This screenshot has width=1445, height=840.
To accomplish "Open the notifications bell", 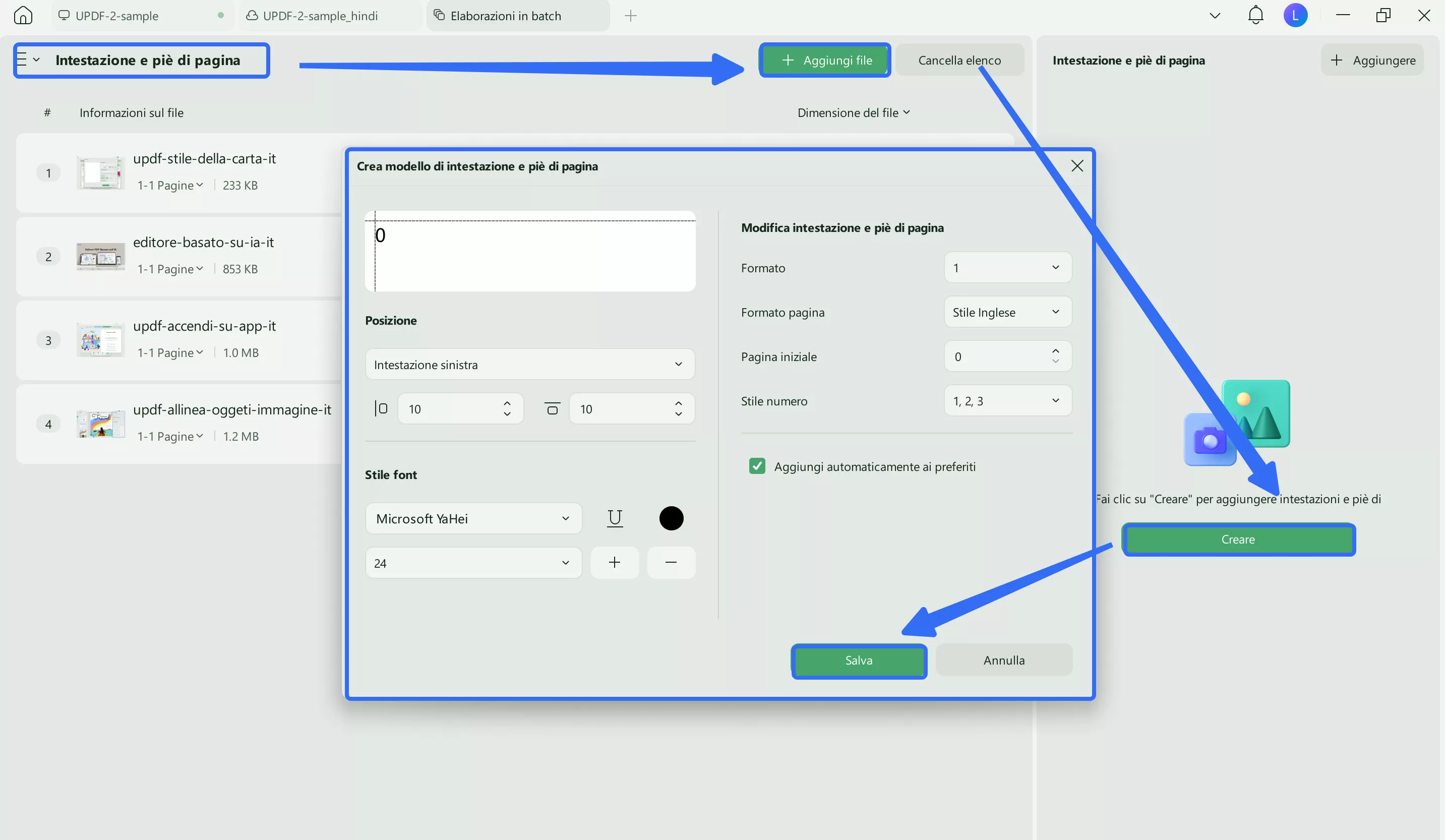I will pyautogui.click(x=1255, y=16).
